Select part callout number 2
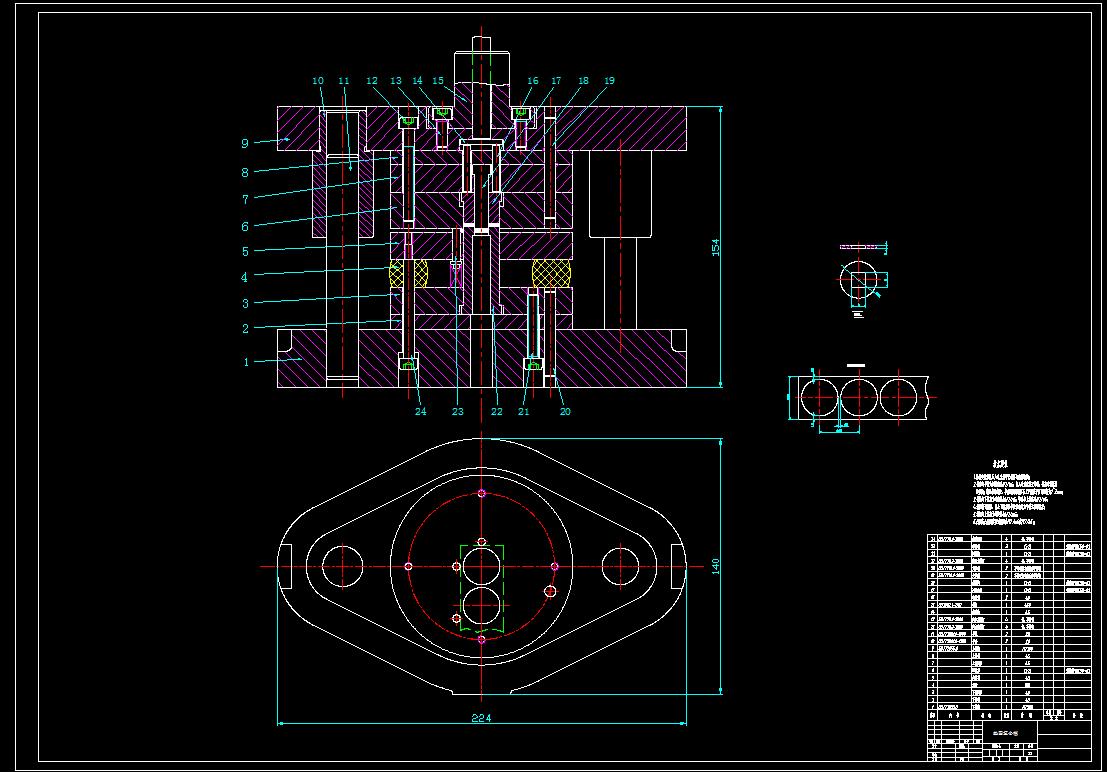The width and height of the screenshot is (1107, 772). pos(246,328)
